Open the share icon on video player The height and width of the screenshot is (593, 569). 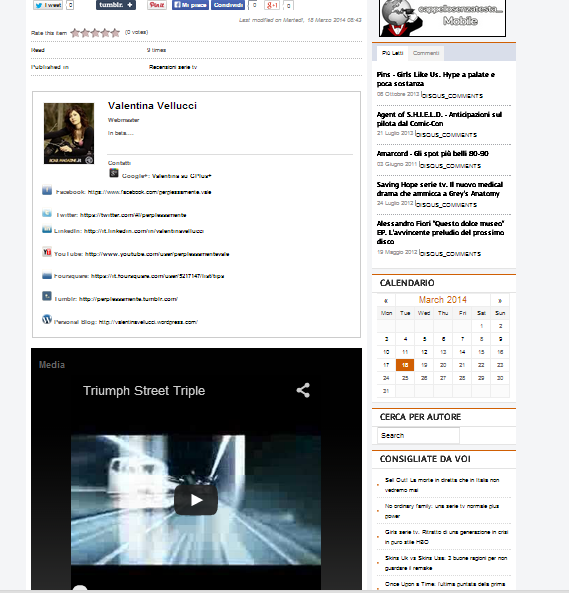click(303, 390)
